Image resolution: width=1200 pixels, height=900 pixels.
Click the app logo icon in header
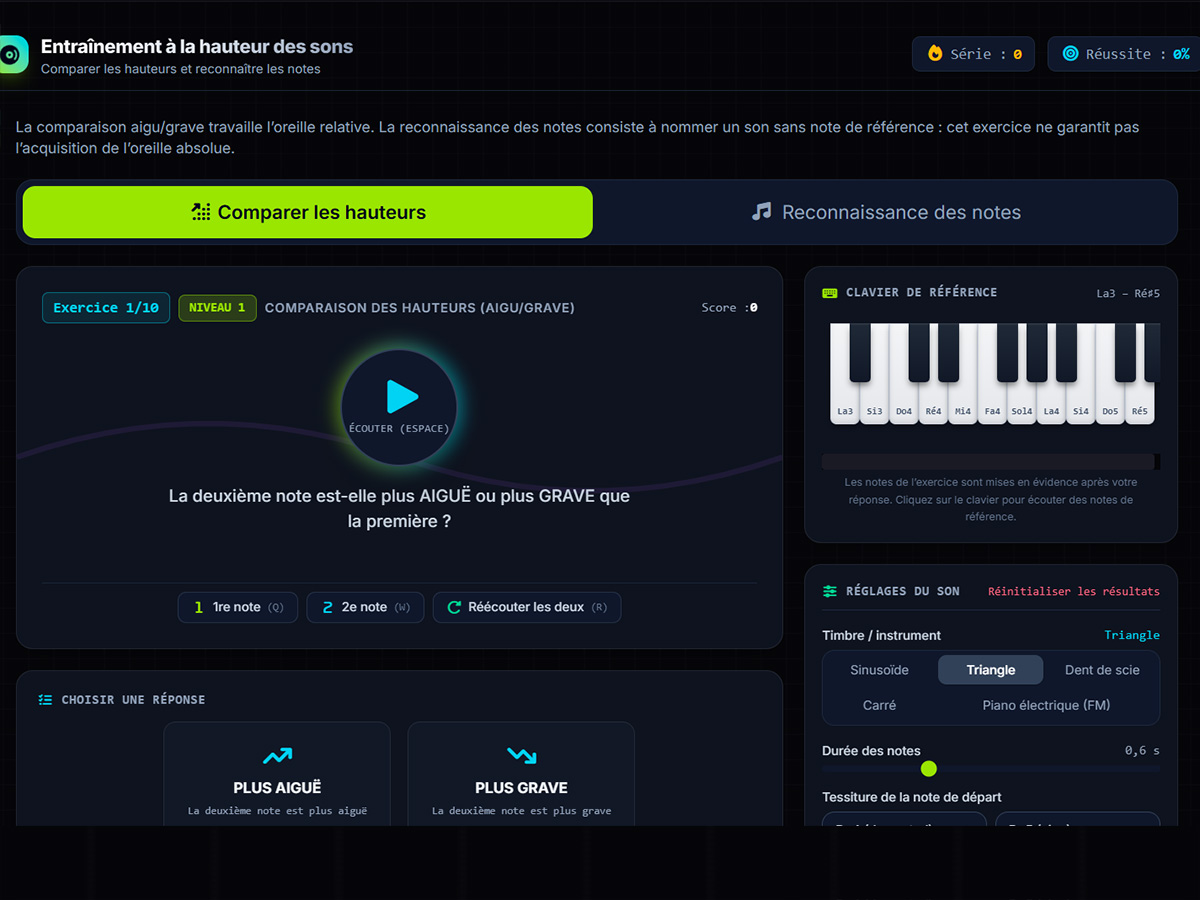[x=12, y=54]
